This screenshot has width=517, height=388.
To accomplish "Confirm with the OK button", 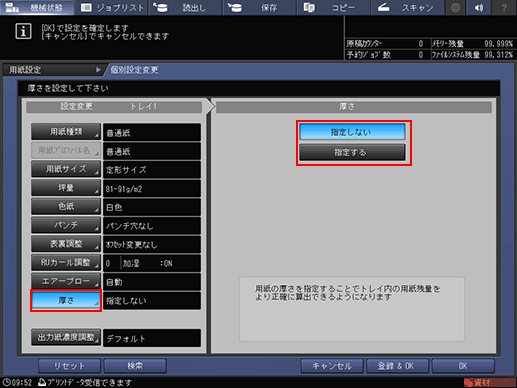I will pos(463,366).
